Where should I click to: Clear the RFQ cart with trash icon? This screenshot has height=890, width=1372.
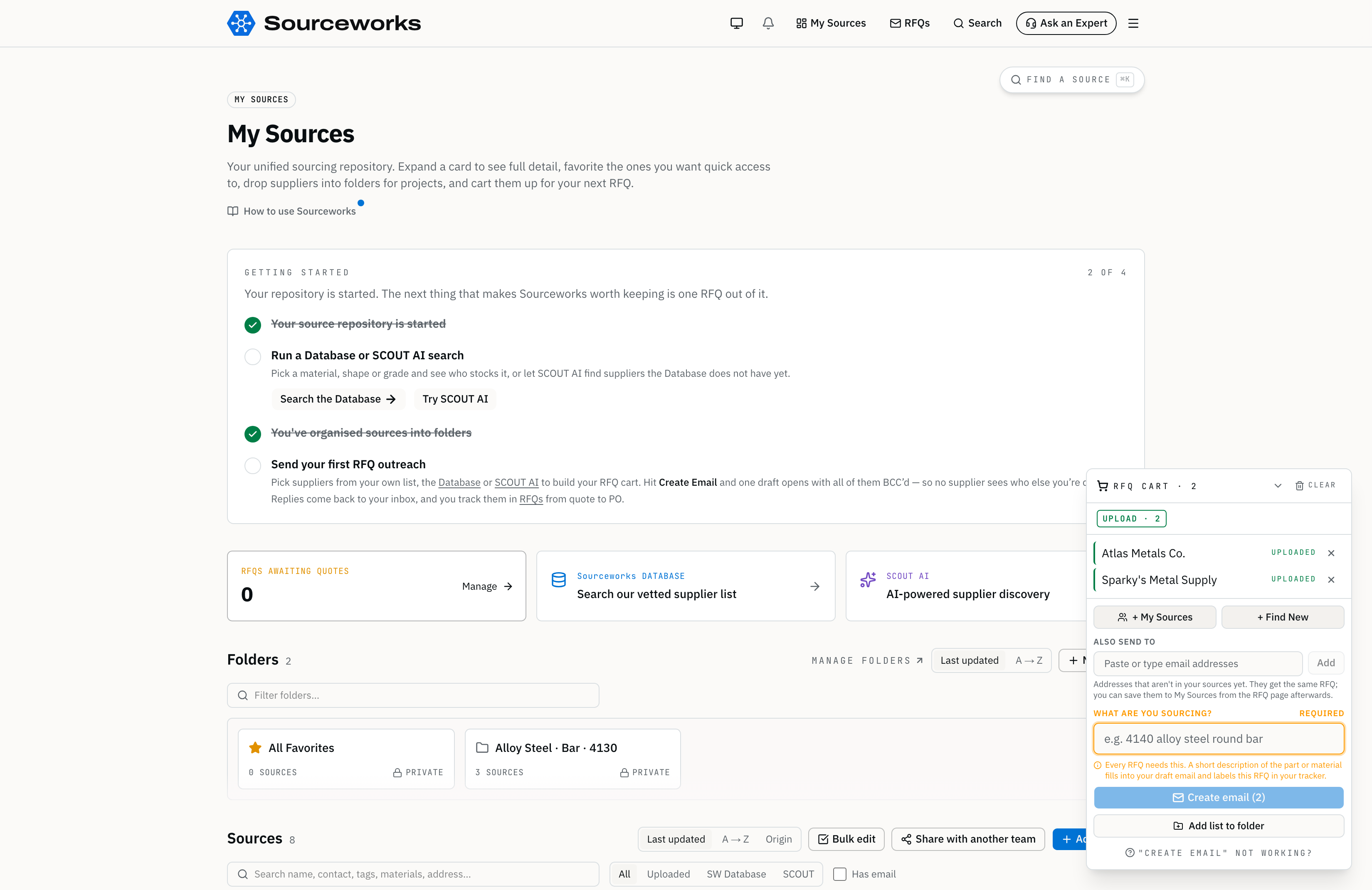[x=1315, y=485]
